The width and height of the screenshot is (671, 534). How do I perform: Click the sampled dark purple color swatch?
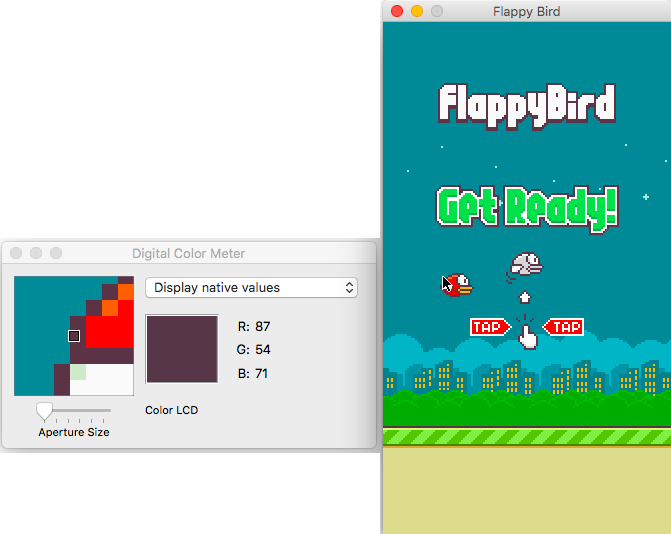182,349
